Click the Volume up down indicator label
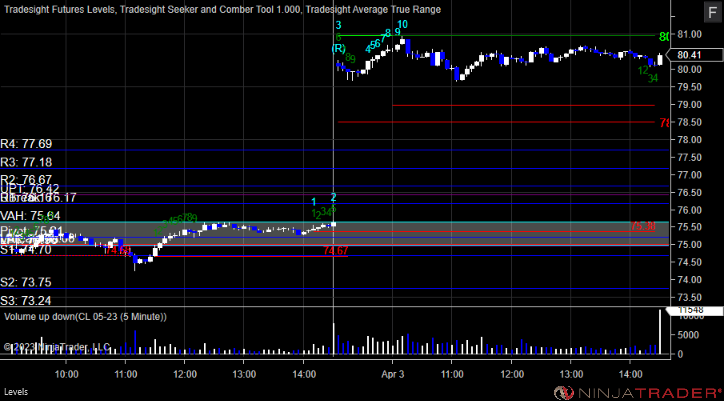724x401 pixels. pyautogui.click(x=85, y=317)
